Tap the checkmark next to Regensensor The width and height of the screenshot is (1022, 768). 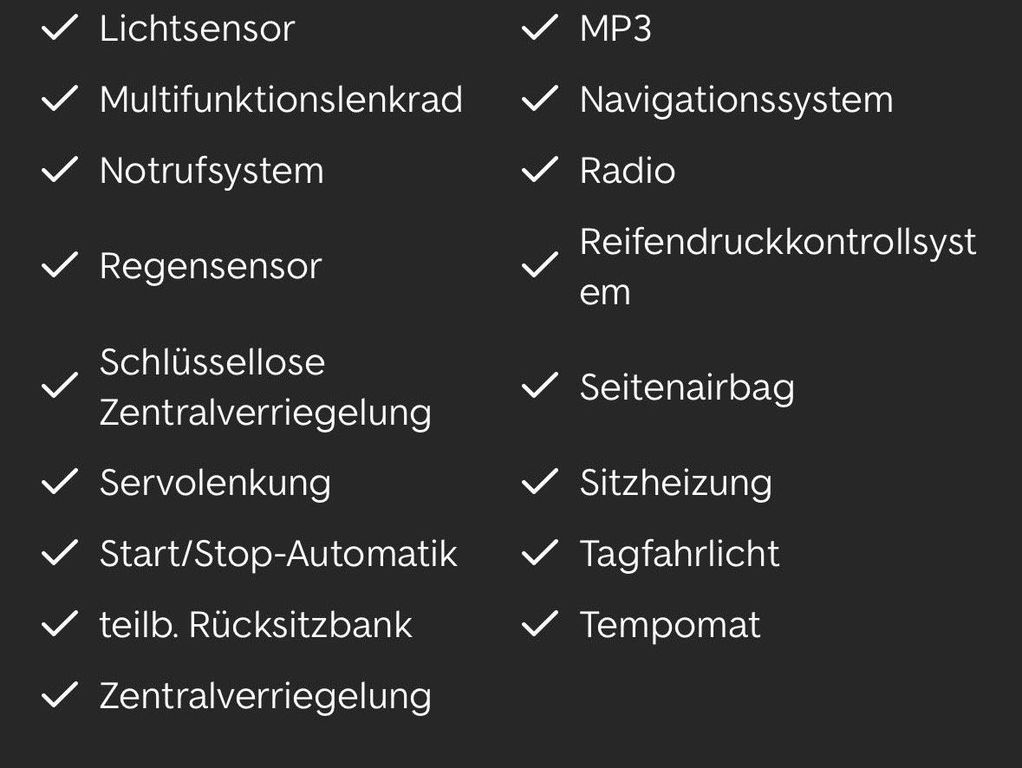coord(60,265)
